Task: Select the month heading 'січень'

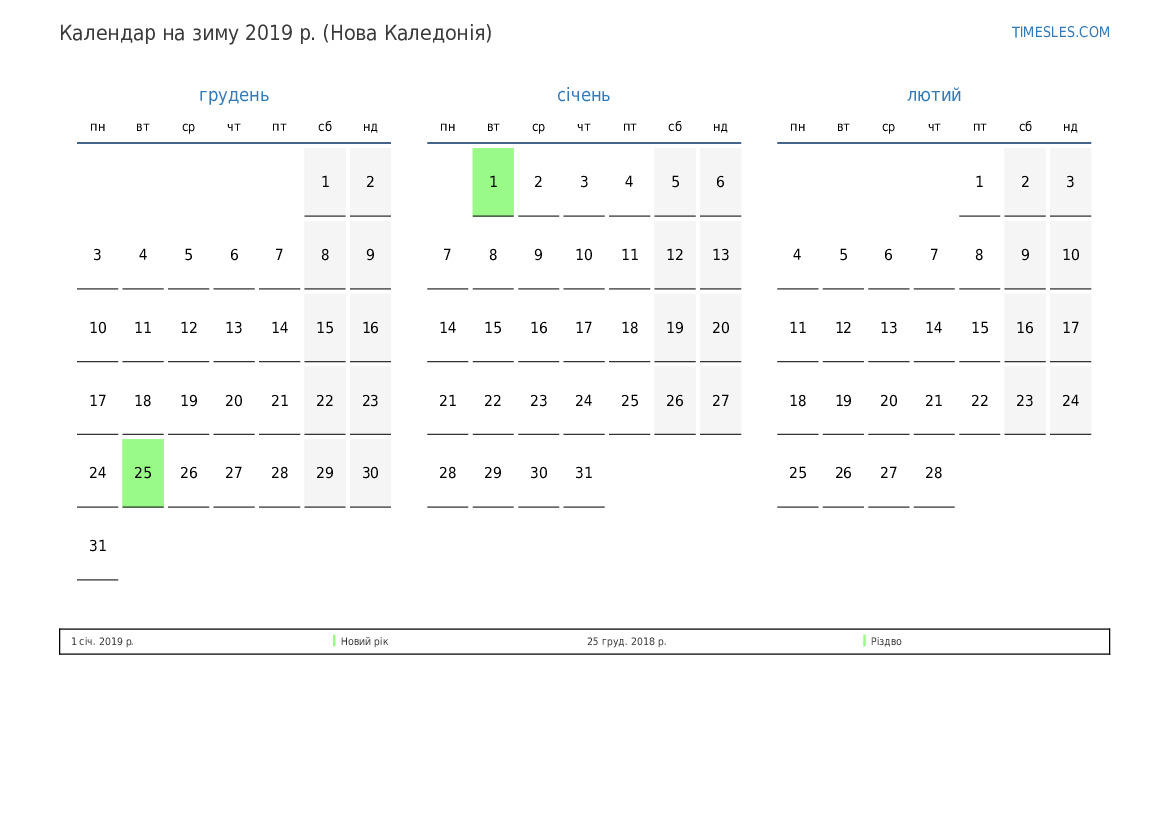Action: tap(584, 95)
